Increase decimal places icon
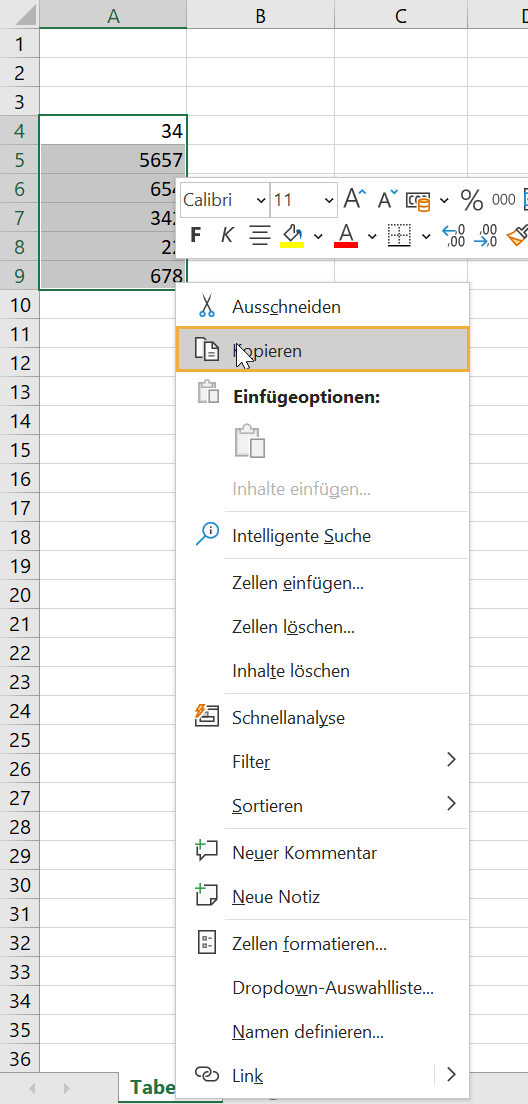The width and height of the screenshot is (528, 1104). (x=453, y=235)
